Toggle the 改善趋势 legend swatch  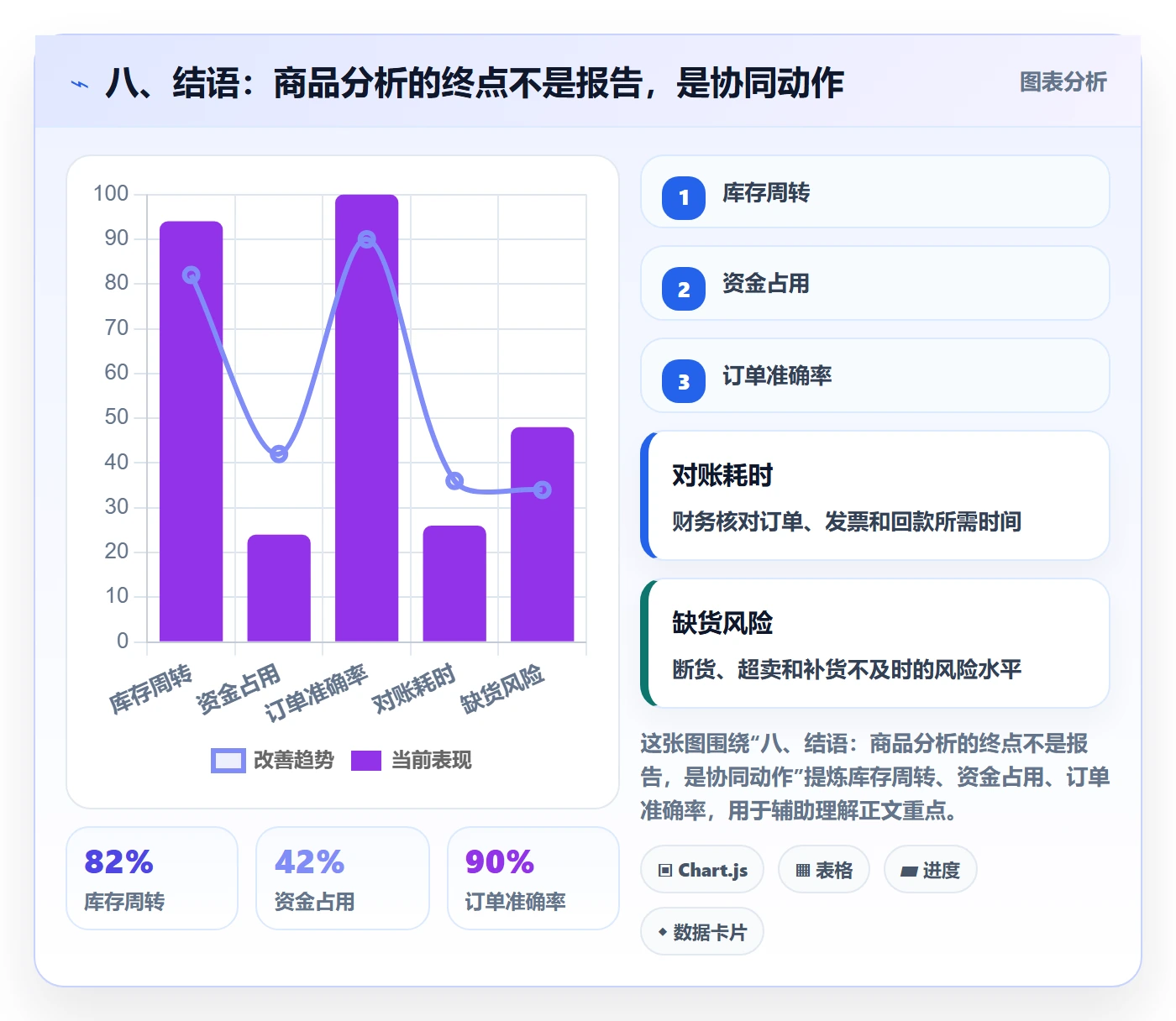coord(228,760)
